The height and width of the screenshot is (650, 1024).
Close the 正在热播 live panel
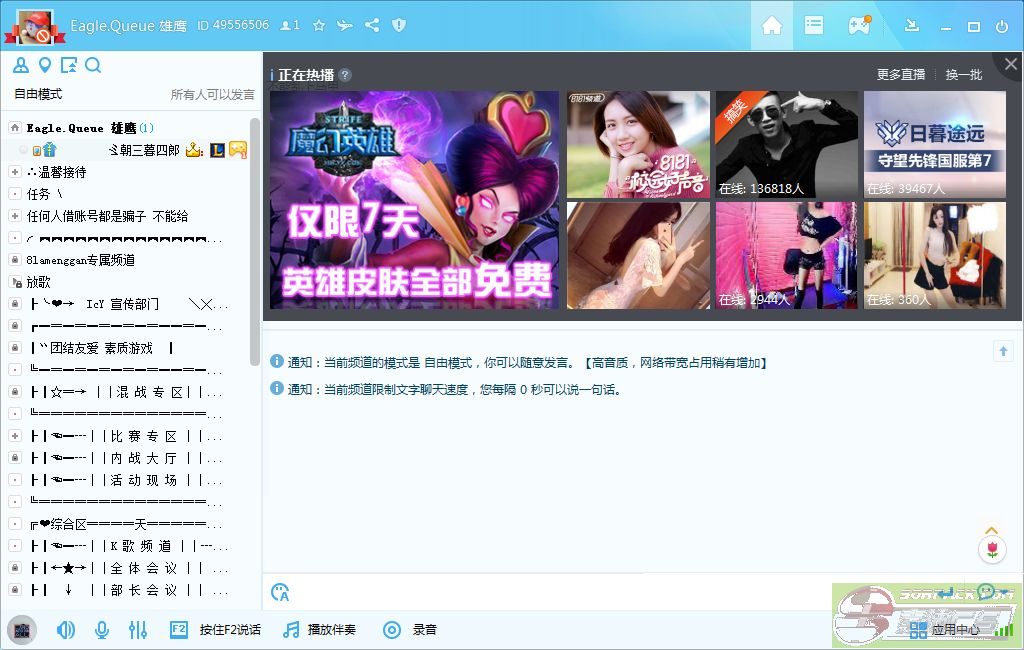(x=1011, y=64)
